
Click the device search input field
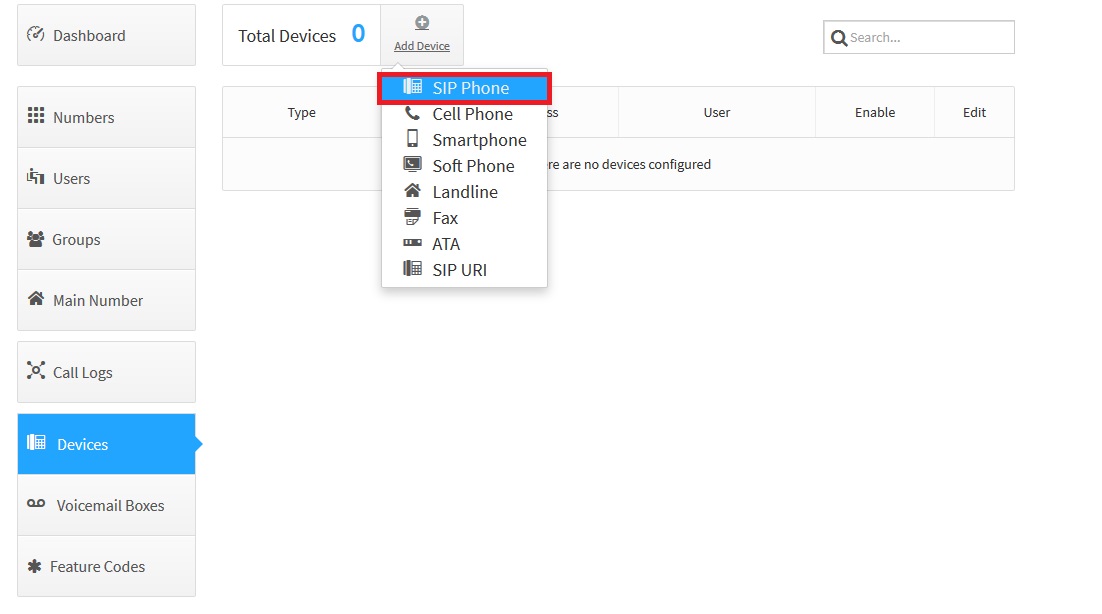(928, 38)
